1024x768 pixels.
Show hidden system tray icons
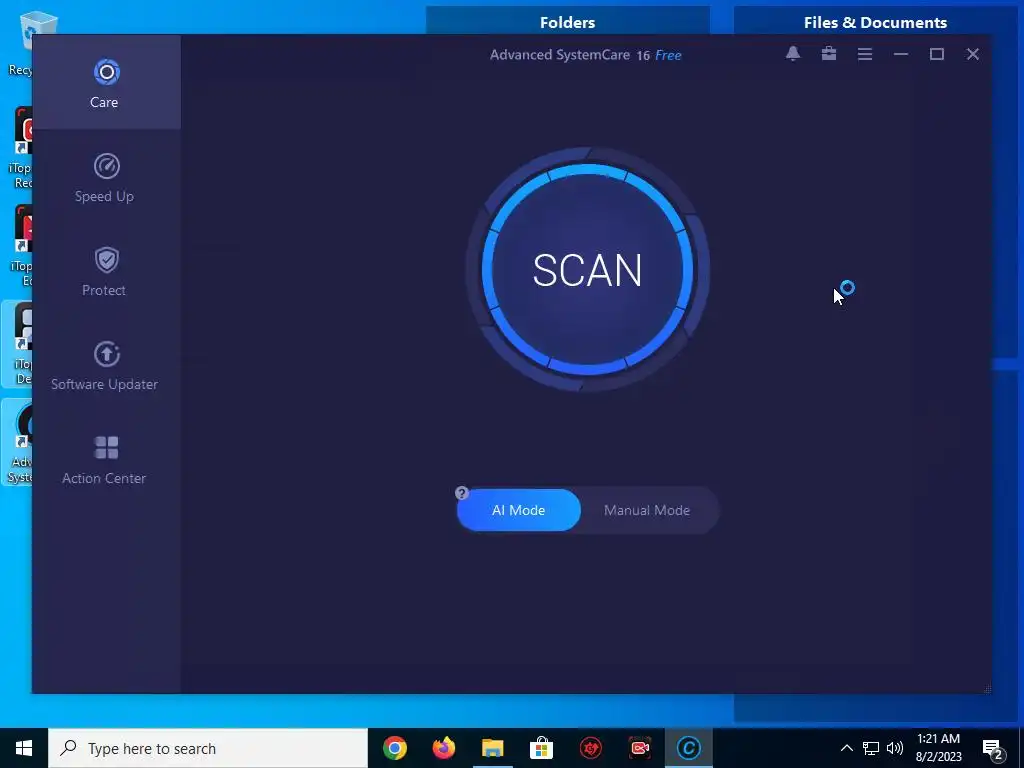pos(846,748)
